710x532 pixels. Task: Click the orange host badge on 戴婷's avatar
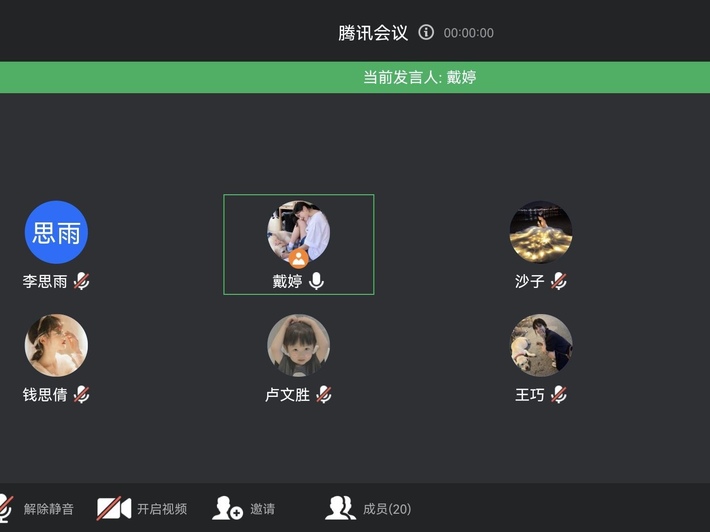298,259
